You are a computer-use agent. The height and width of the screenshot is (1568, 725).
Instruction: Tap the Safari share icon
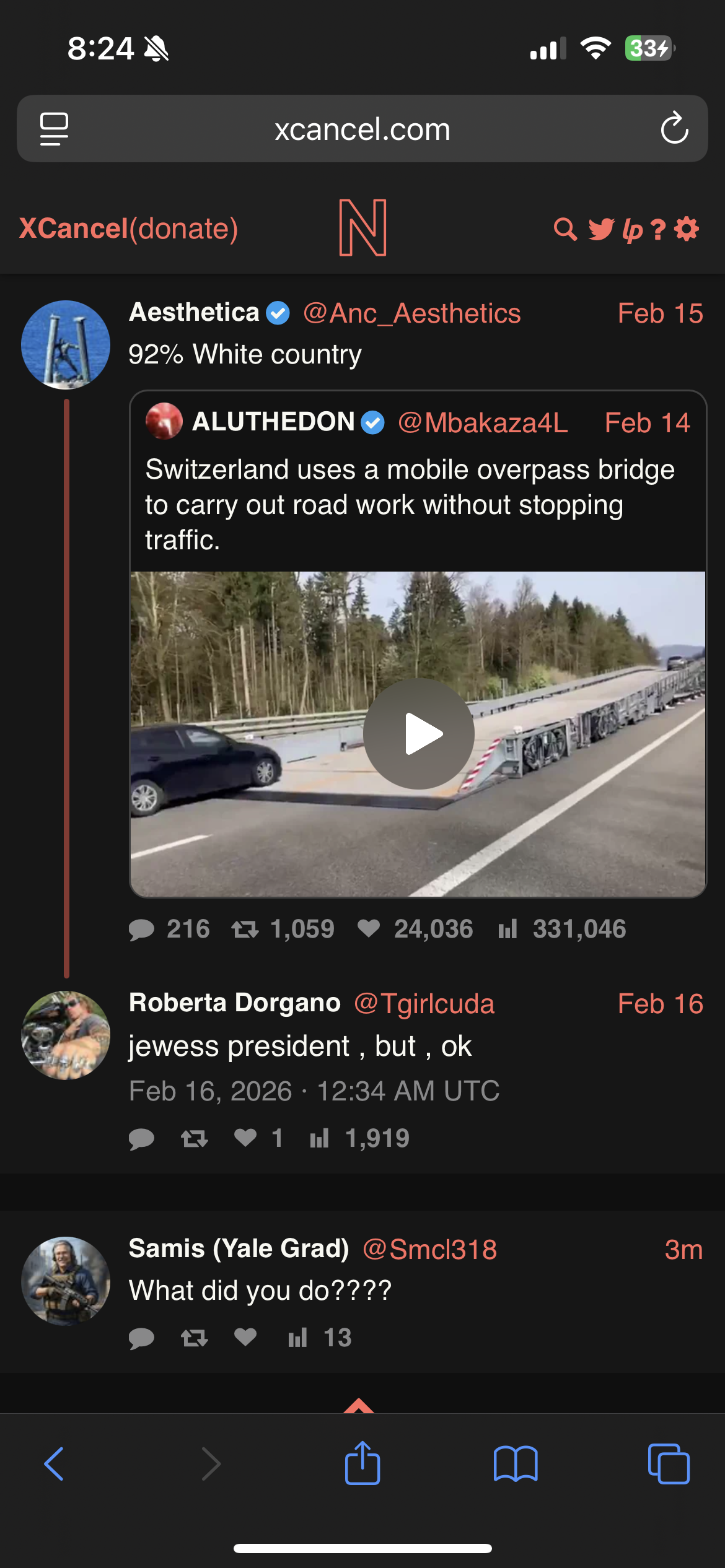[362, 1464]
